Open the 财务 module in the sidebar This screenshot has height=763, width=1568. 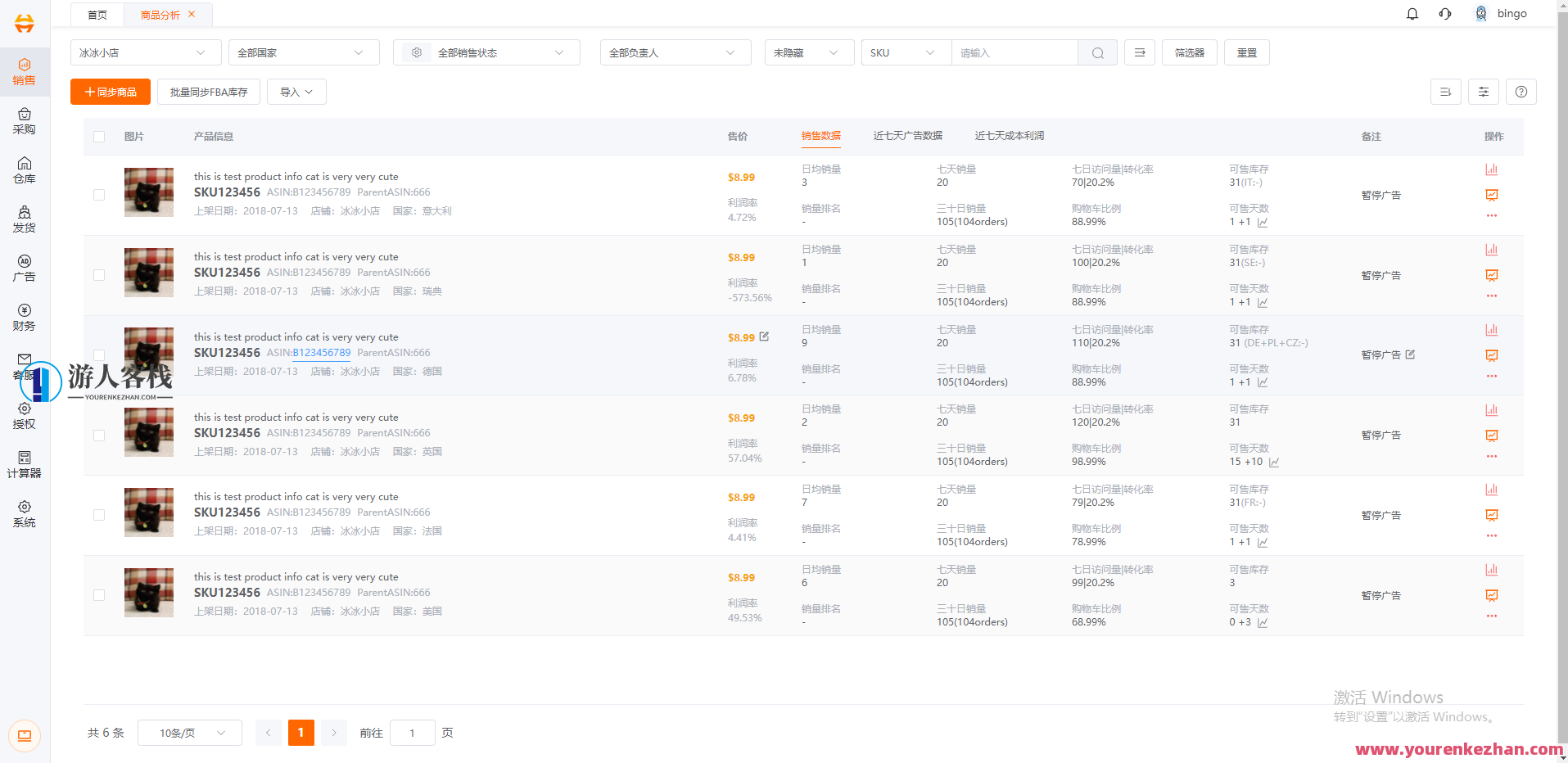[x=25, y=318]
